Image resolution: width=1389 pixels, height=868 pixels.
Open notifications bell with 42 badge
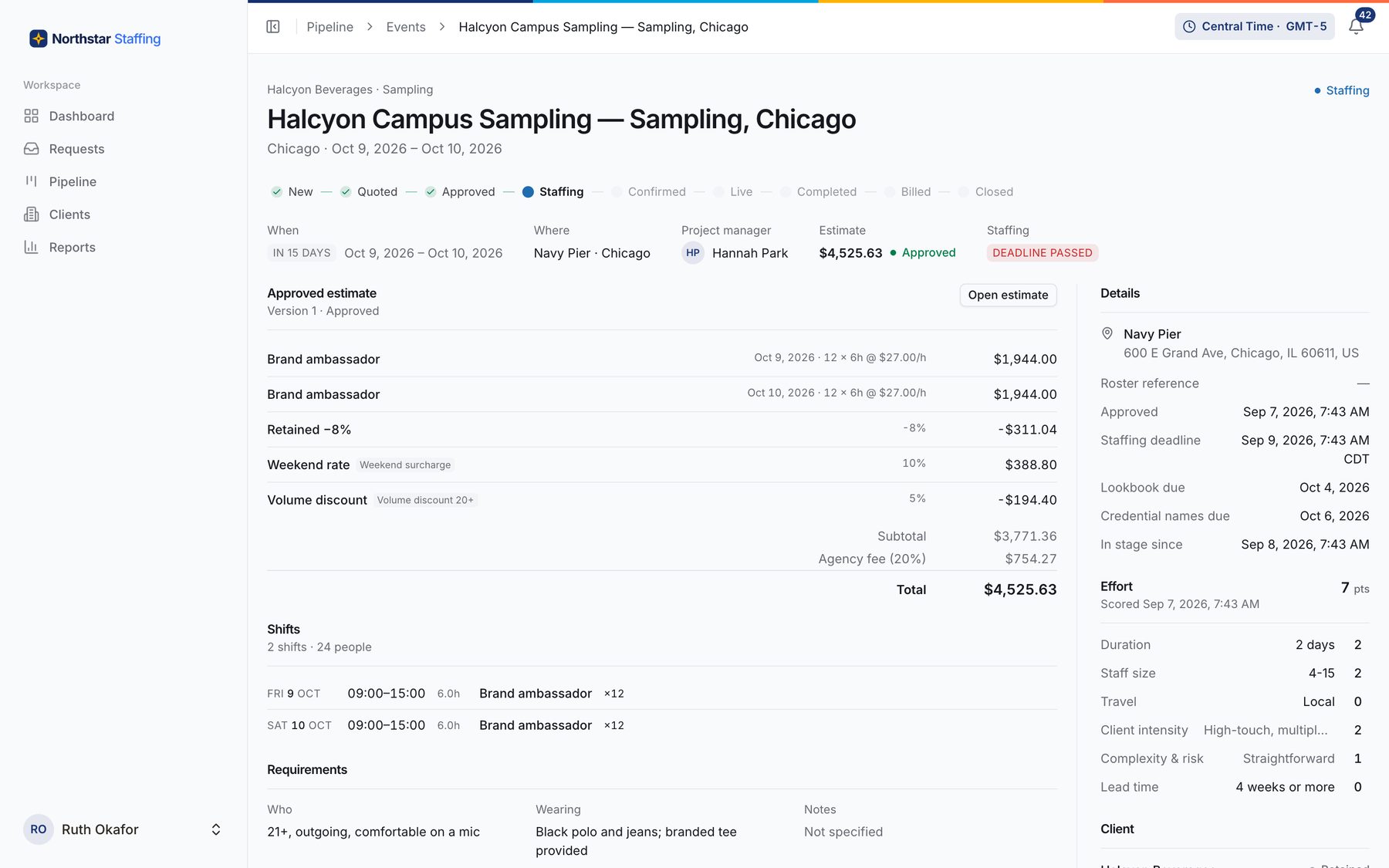pos(1356,26)
